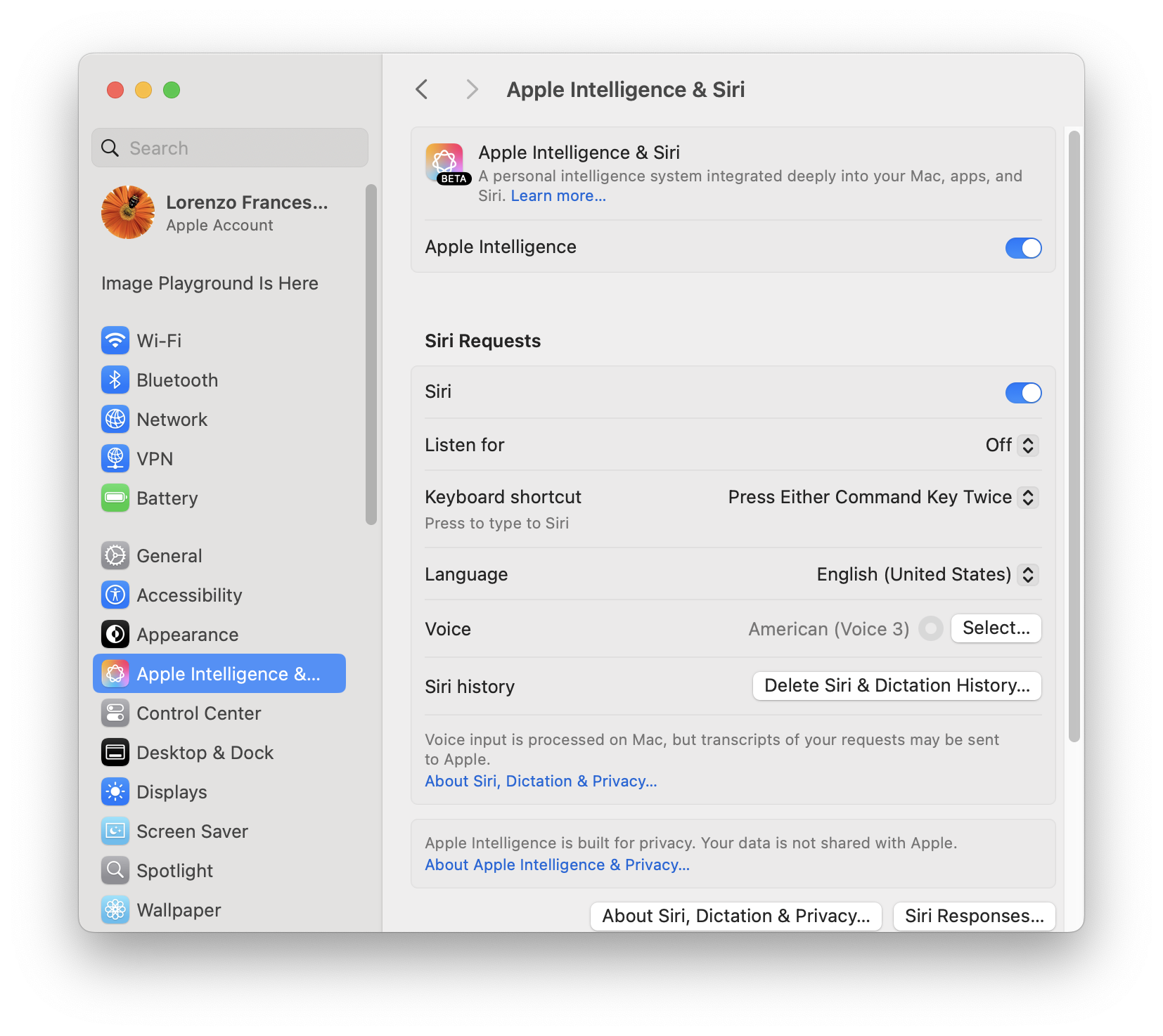Open Bluetooth settings via its icon
This screenshot has width=1163, height=1036.
point(115,380)
